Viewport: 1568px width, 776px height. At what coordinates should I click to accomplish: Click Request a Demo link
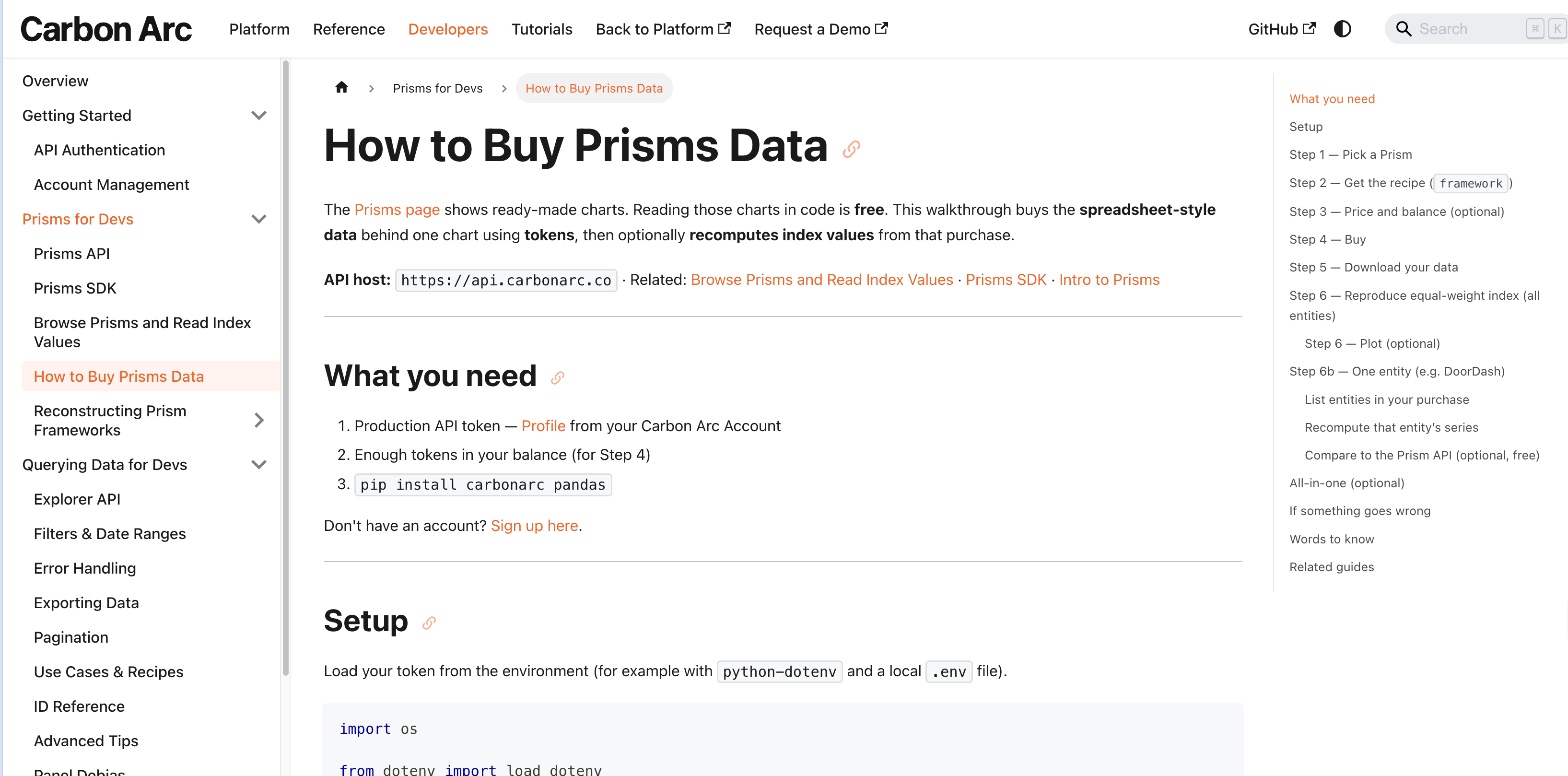tap(821, 29)
